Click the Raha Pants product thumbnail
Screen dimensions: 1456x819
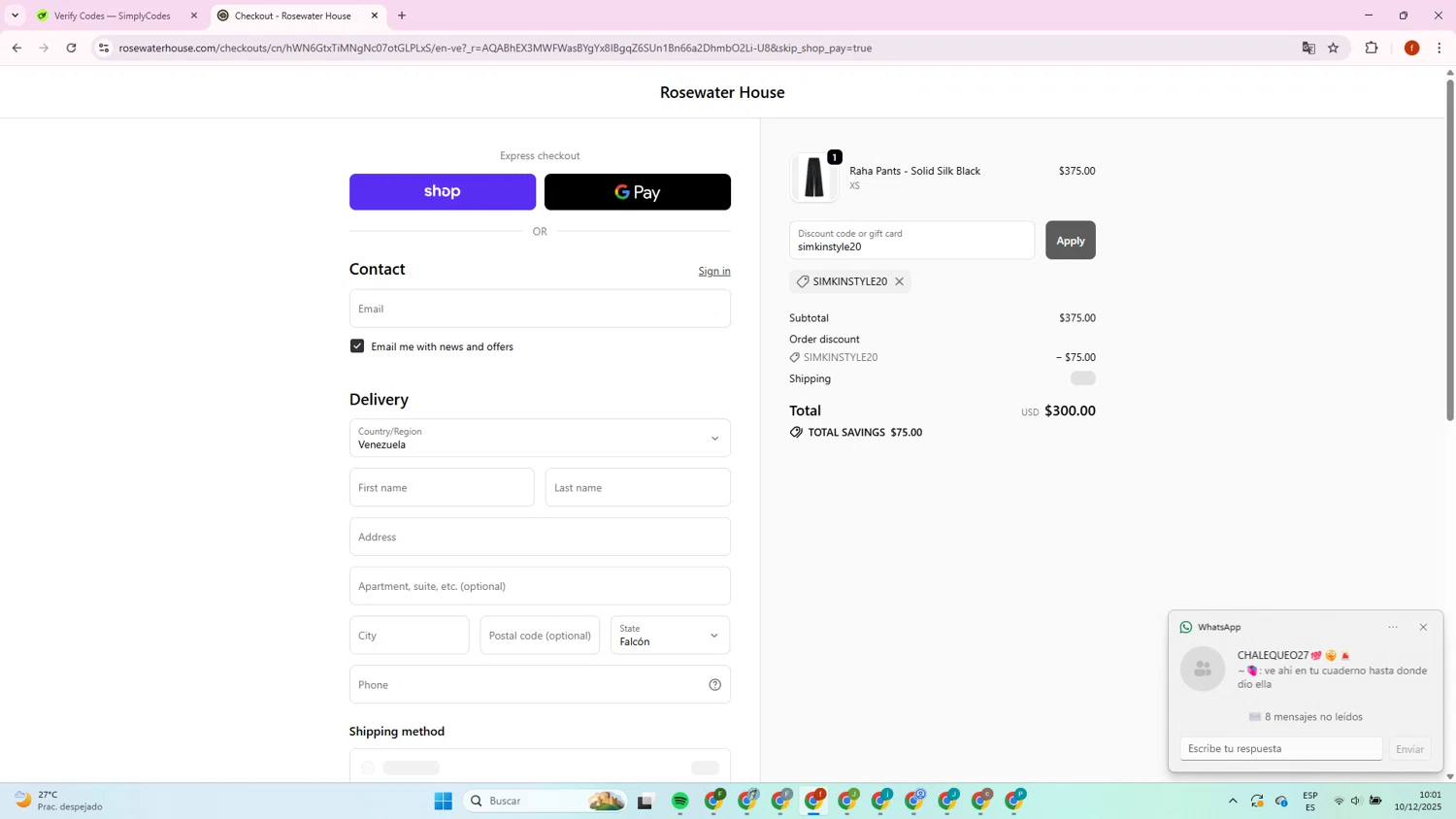pos(813,178)
